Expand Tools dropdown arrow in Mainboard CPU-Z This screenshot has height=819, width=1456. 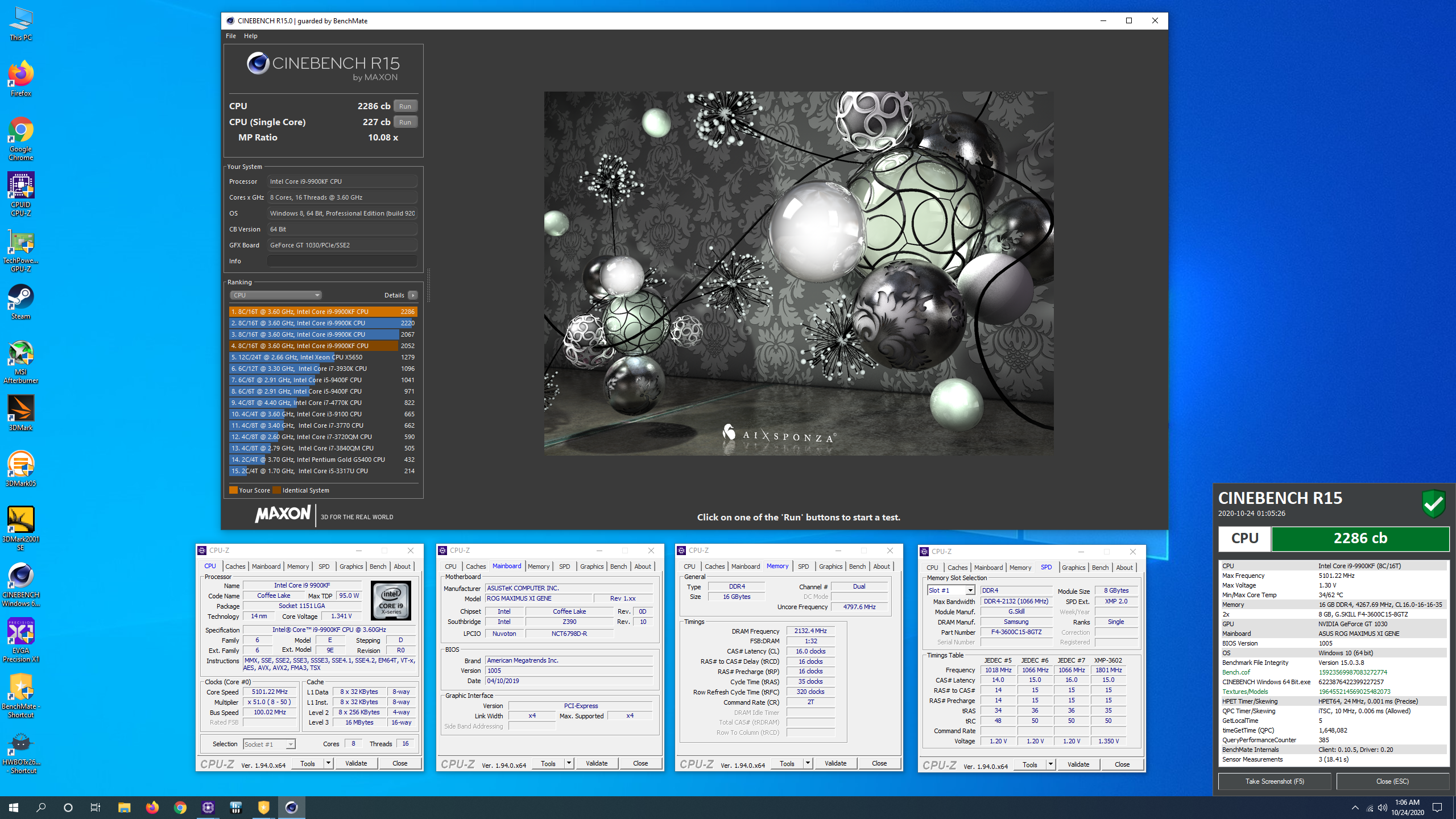point(569,764)
